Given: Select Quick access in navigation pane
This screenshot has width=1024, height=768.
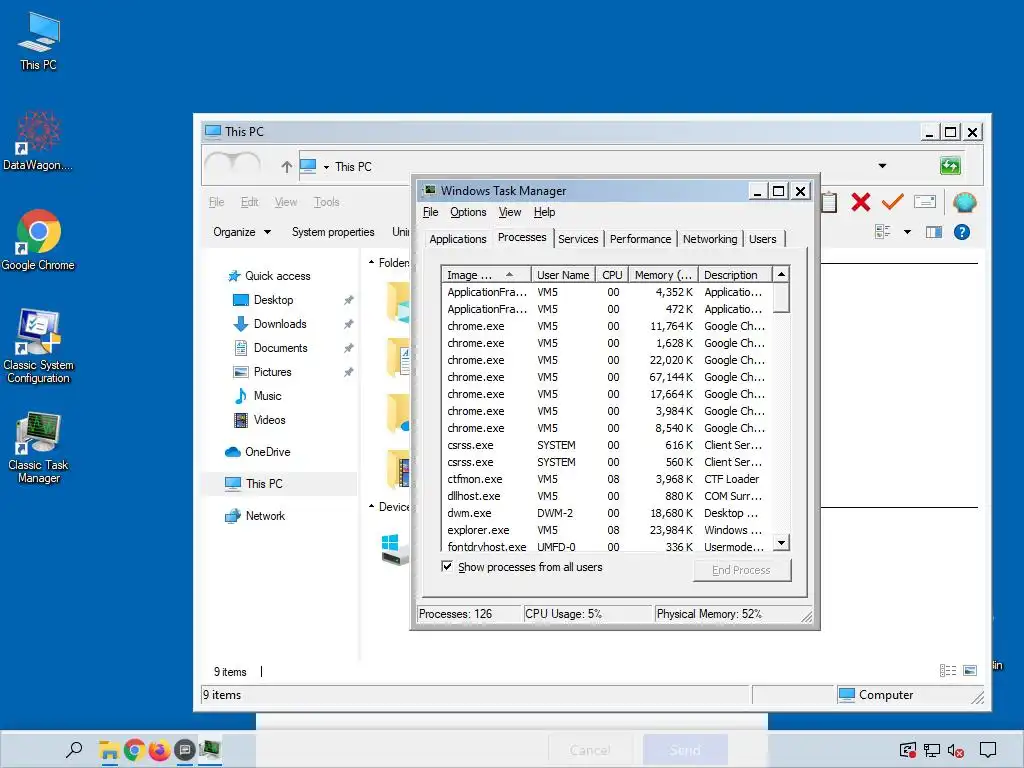Looking at the screenshot, I should [x=269, y=276].
